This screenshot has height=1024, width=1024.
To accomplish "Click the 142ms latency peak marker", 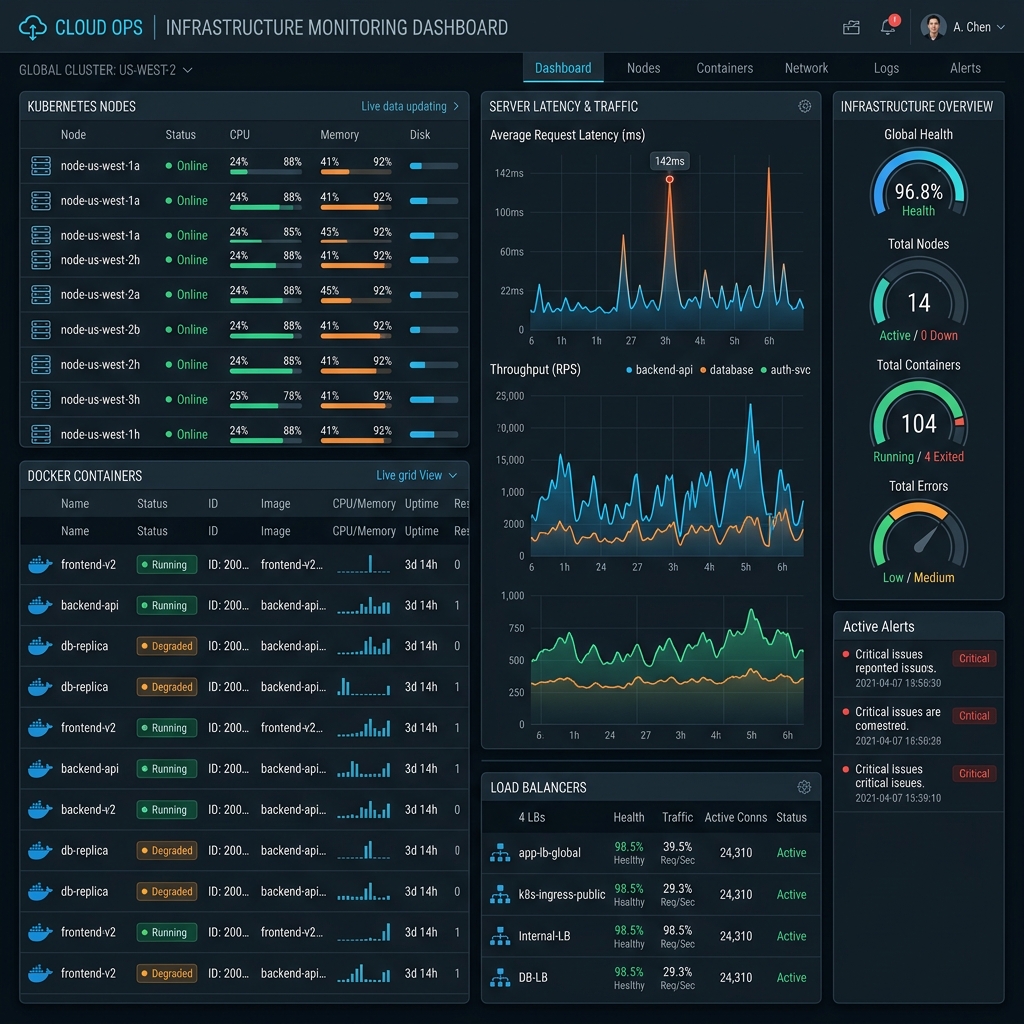I will point(669,179).
